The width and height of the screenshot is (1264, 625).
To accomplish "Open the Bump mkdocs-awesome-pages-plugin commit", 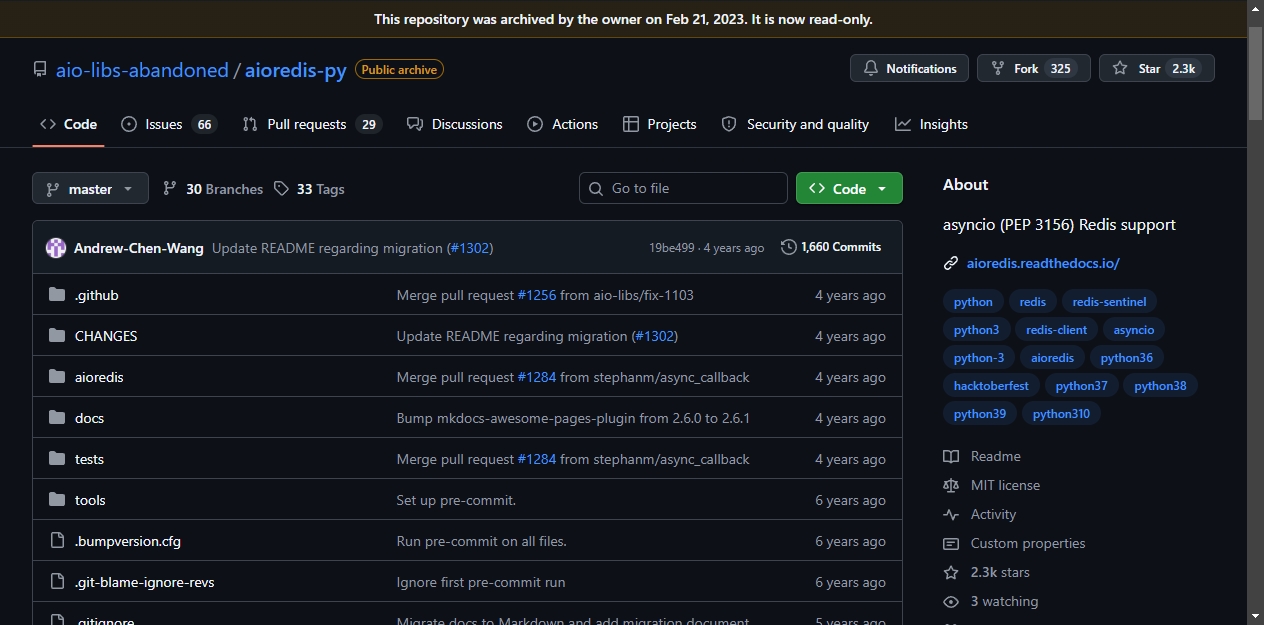I will (x=573, y=418).
